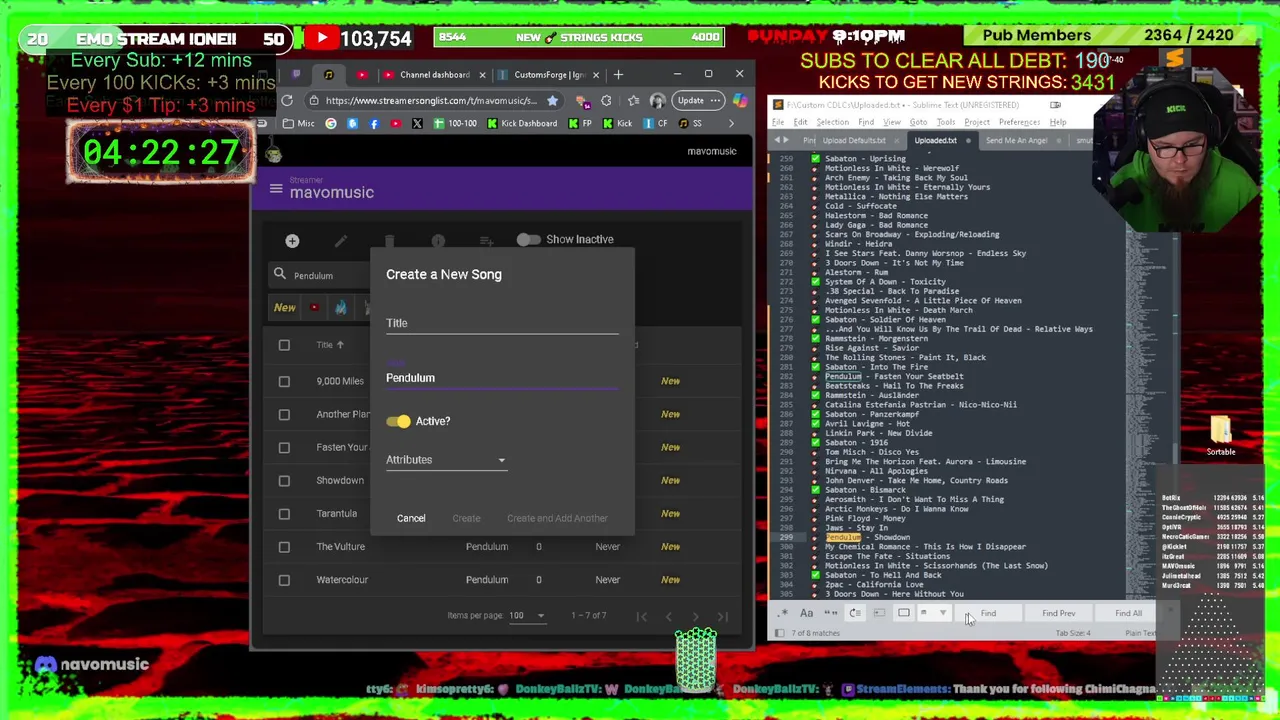Check the box for Watercolour
Viewport: 1280px width, 720px height.
tap(284, 579)
